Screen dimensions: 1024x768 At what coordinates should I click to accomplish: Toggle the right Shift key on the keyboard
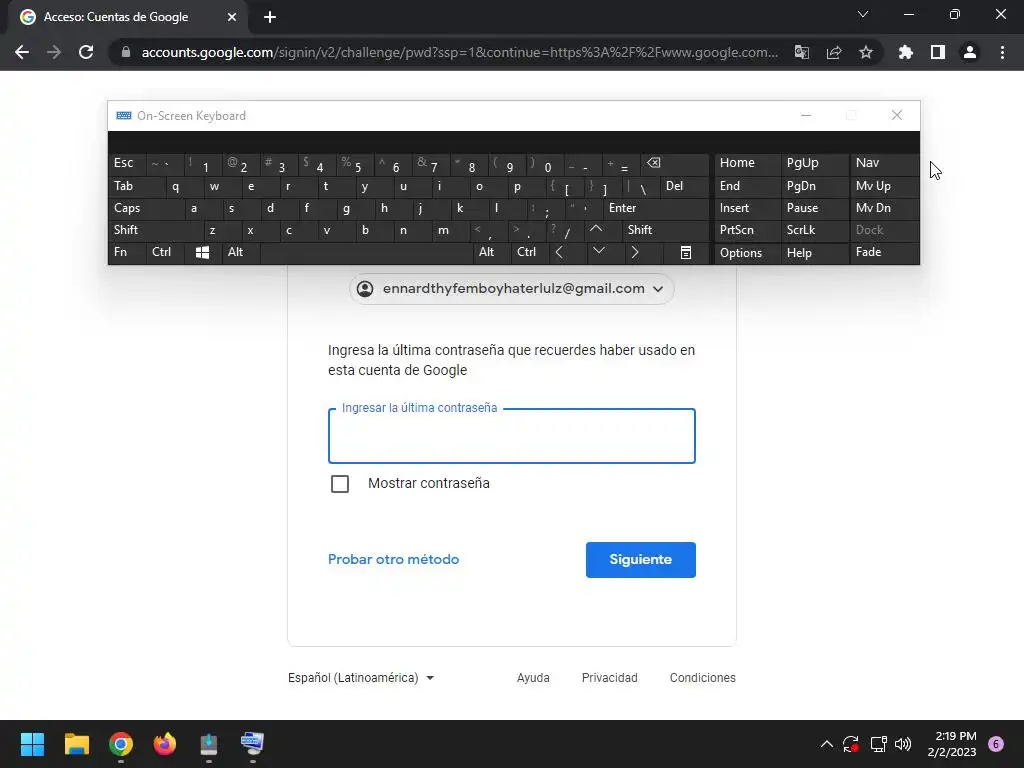click(665, 230)
